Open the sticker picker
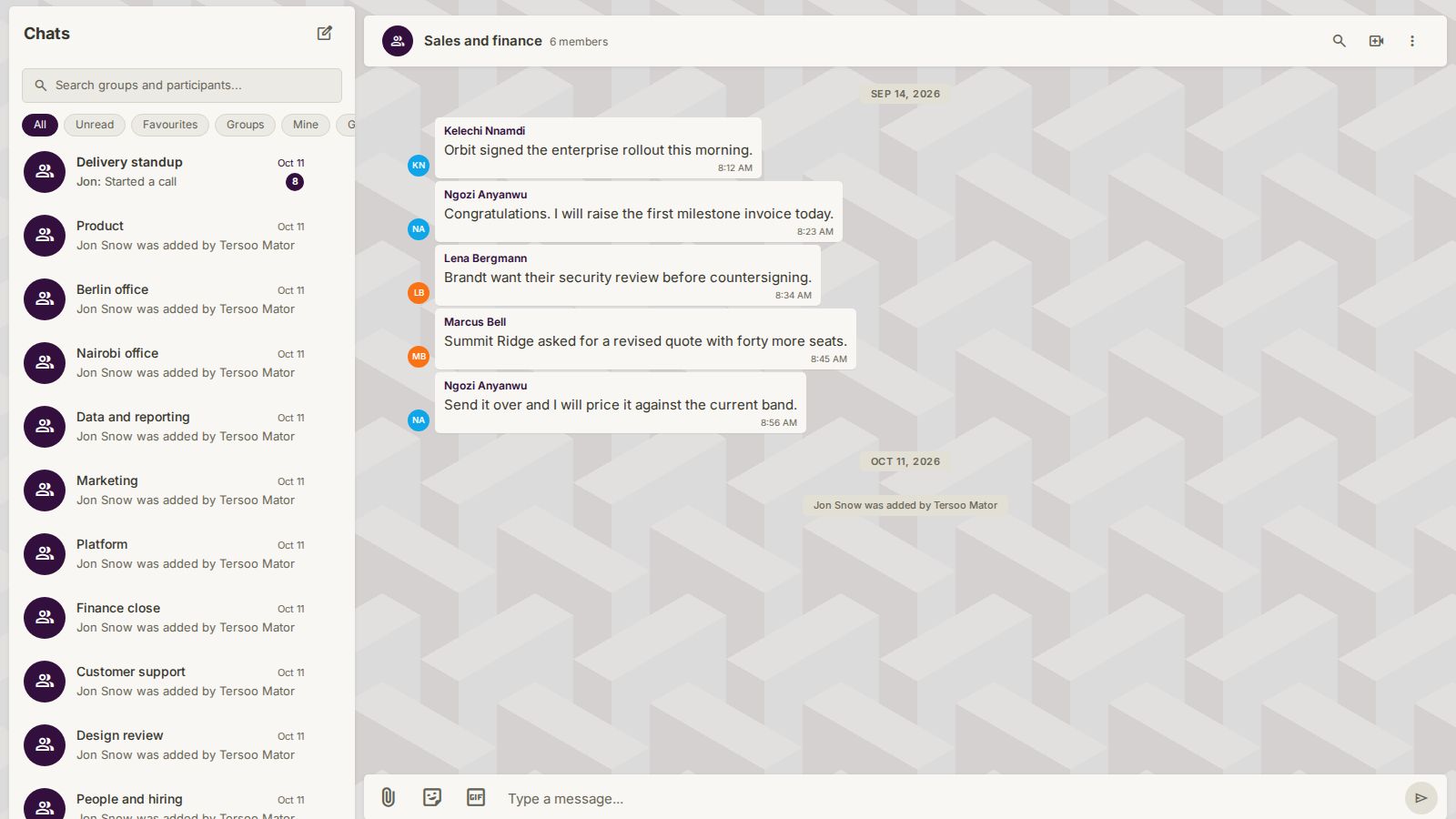The width and height of the screenshot is (1456, 819). pyautogui.click(x=432, y=798)
